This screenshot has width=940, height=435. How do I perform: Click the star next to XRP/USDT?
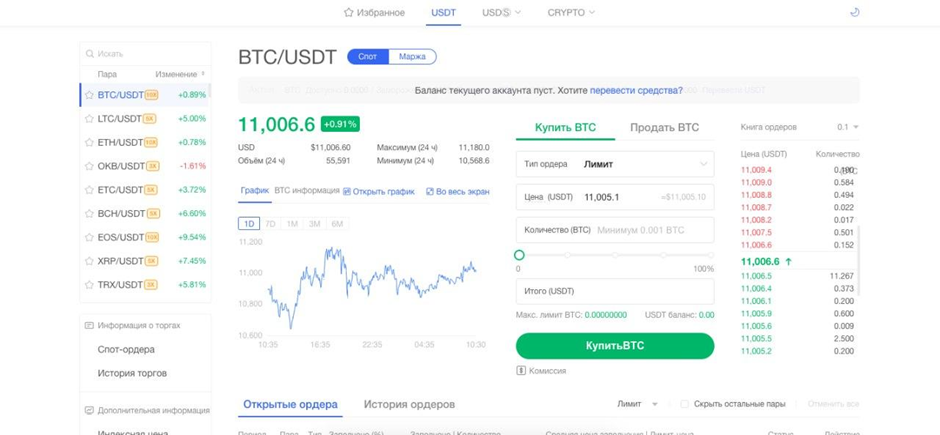(x=90, y=261)
